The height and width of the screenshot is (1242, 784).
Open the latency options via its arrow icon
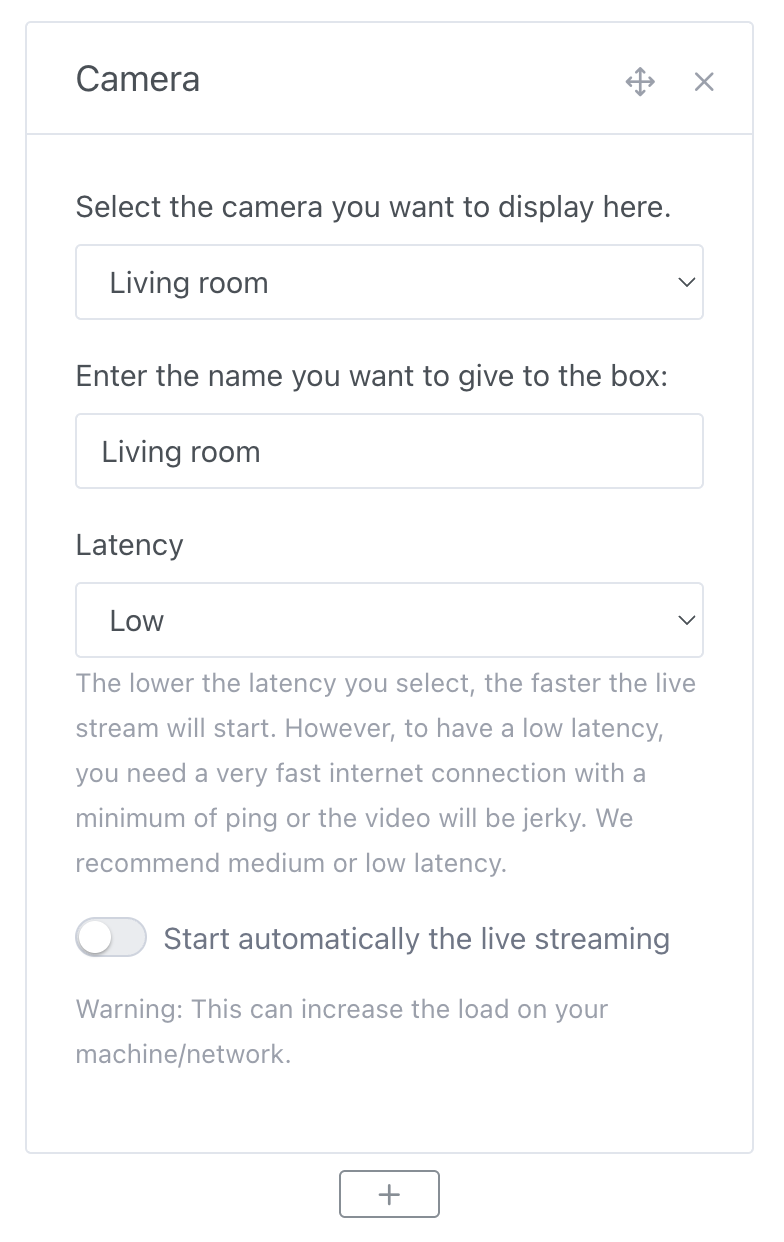686,620
